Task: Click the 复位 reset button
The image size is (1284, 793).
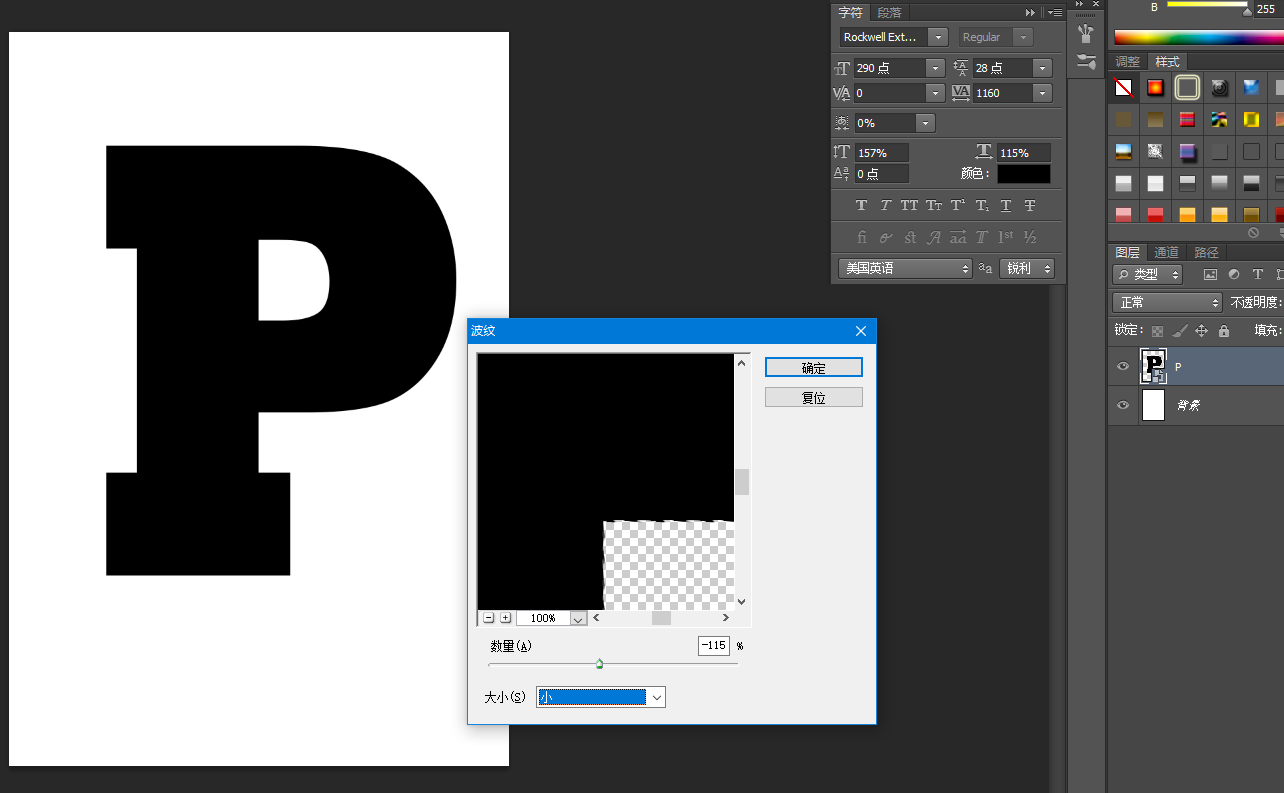Action: [x=814, y=397]
